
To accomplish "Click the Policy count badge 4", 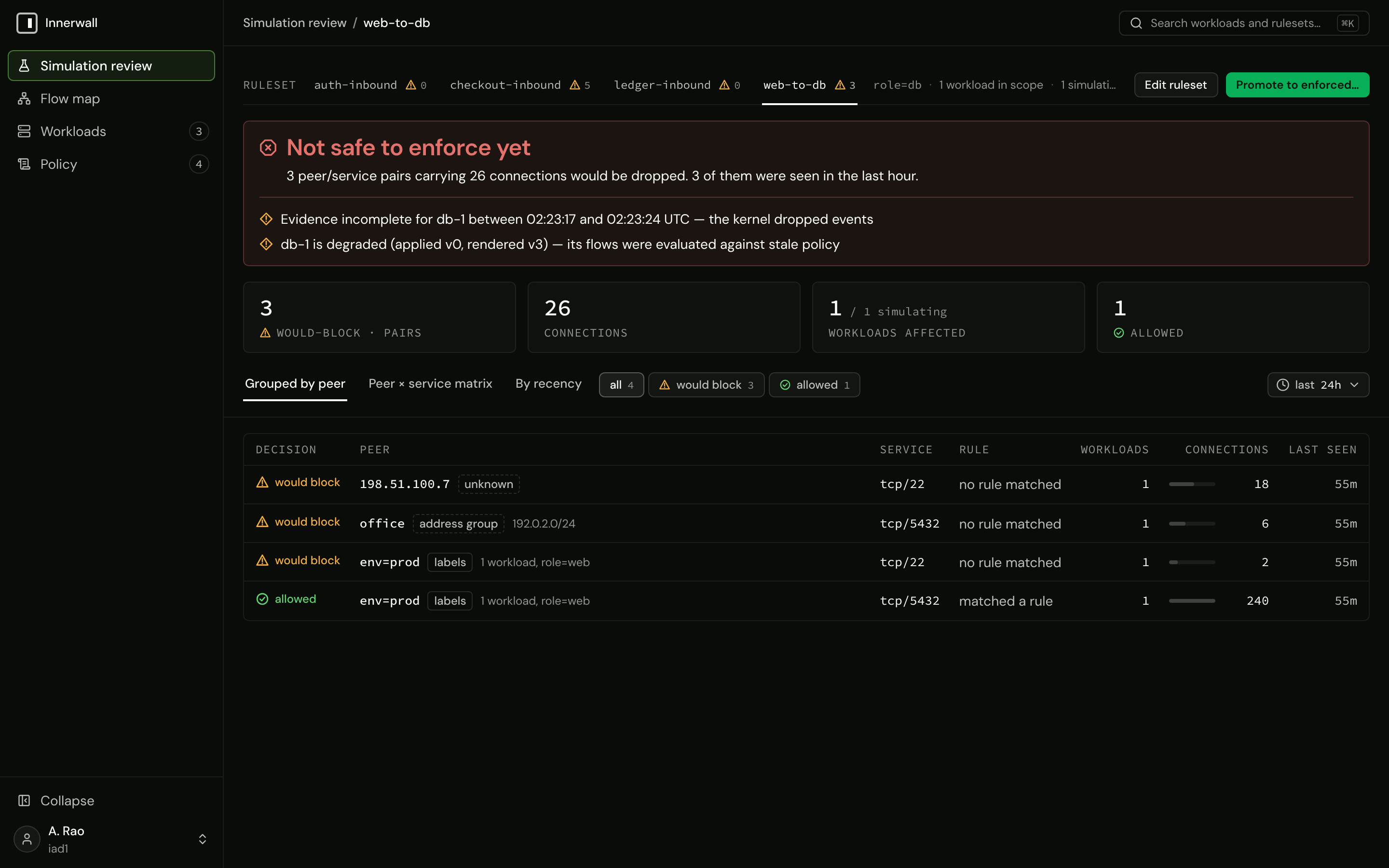I will click(x=199, y=164).
